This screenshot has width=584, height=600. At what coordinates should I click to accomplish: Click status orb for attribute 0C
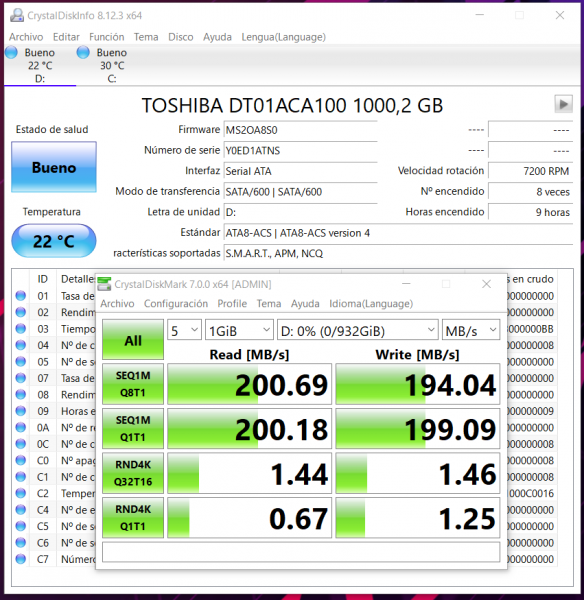pyautogui.click(x=21, y=444)
